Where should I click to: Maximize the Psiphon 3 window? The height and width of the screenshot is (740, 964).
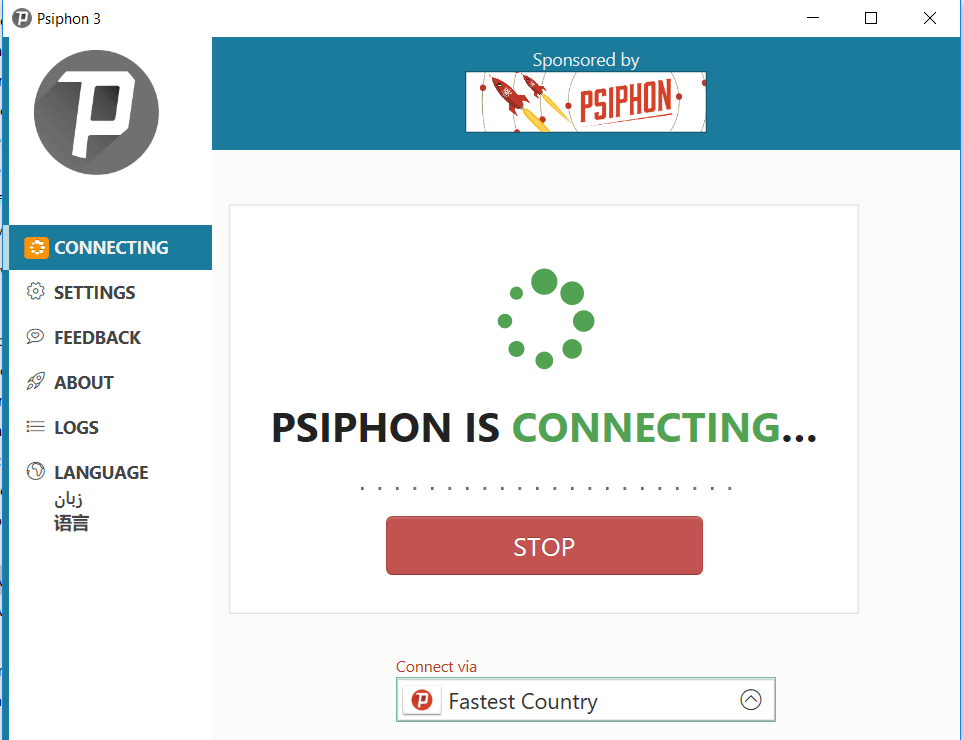pos(871,18)
